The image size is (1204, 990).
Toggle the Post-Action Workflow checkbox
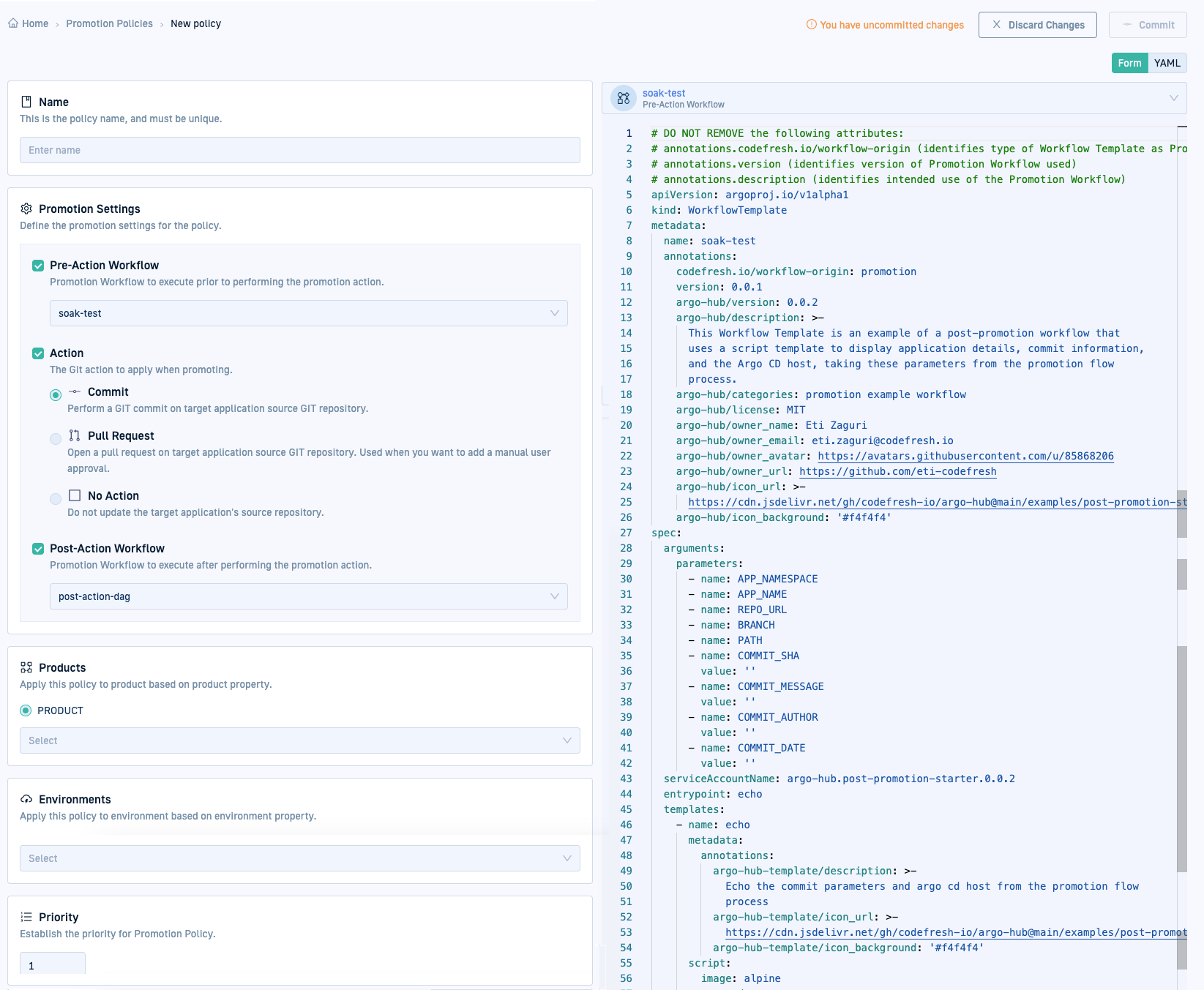point(38,549)
